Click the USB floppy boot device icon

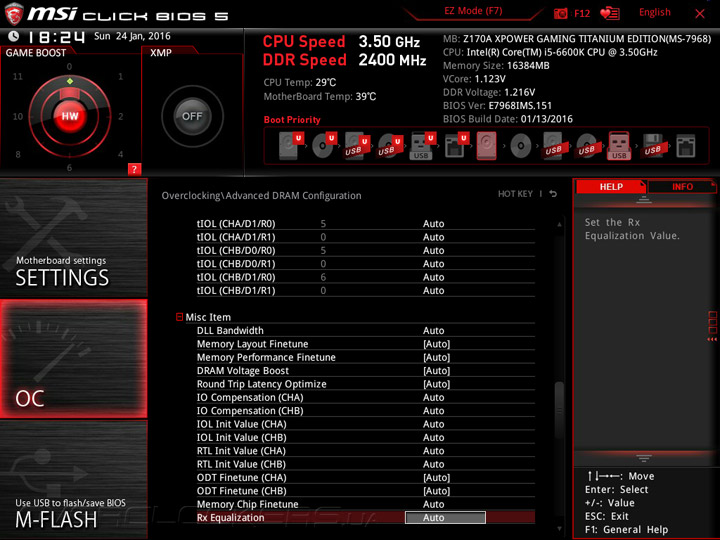[x=653, y=146]
